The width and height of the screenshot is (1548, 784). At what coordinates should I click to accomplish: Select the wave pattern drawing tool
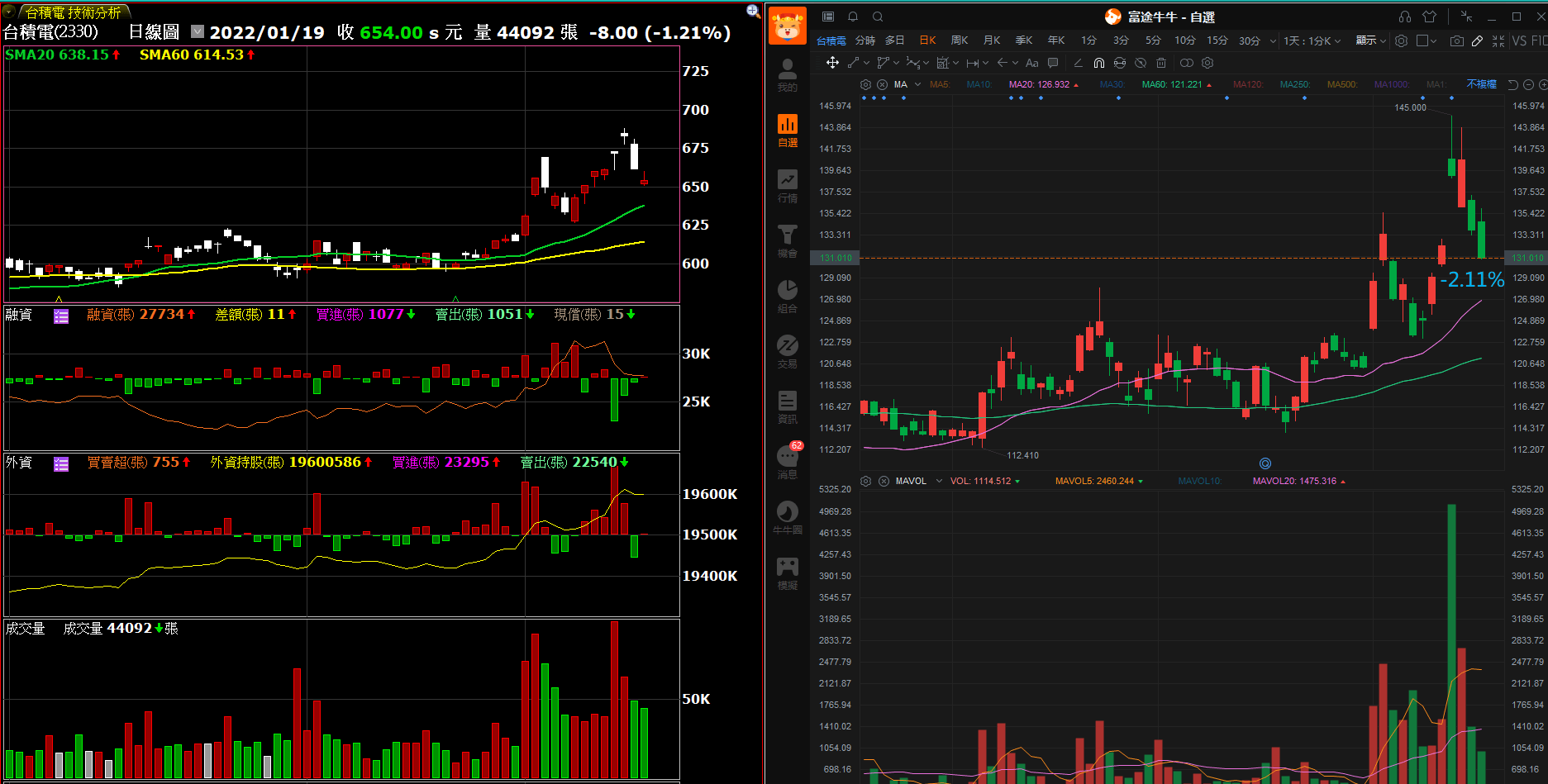tap(912, 63)
